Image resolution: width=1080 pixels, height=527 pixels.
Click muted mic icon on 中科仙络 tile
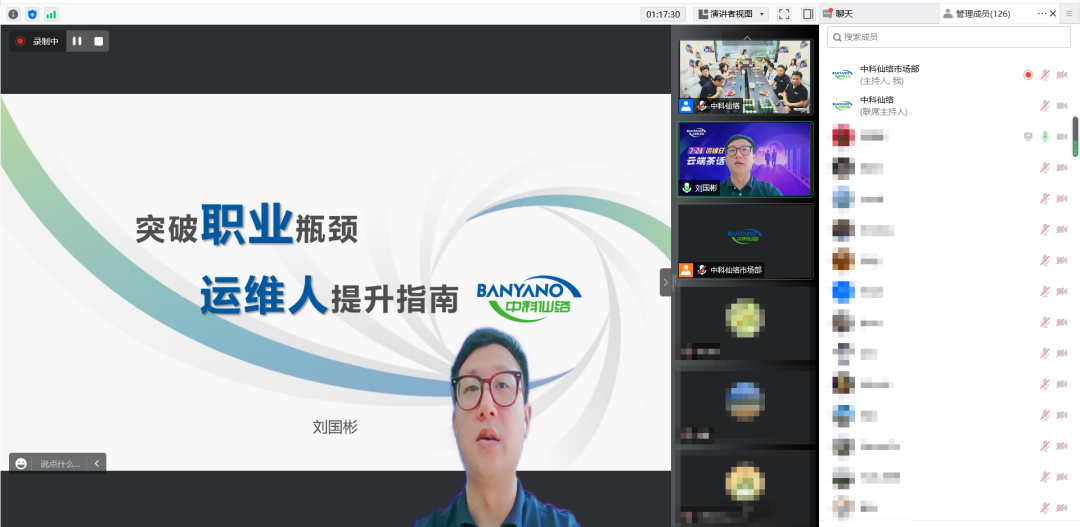[x=702, y=106]
